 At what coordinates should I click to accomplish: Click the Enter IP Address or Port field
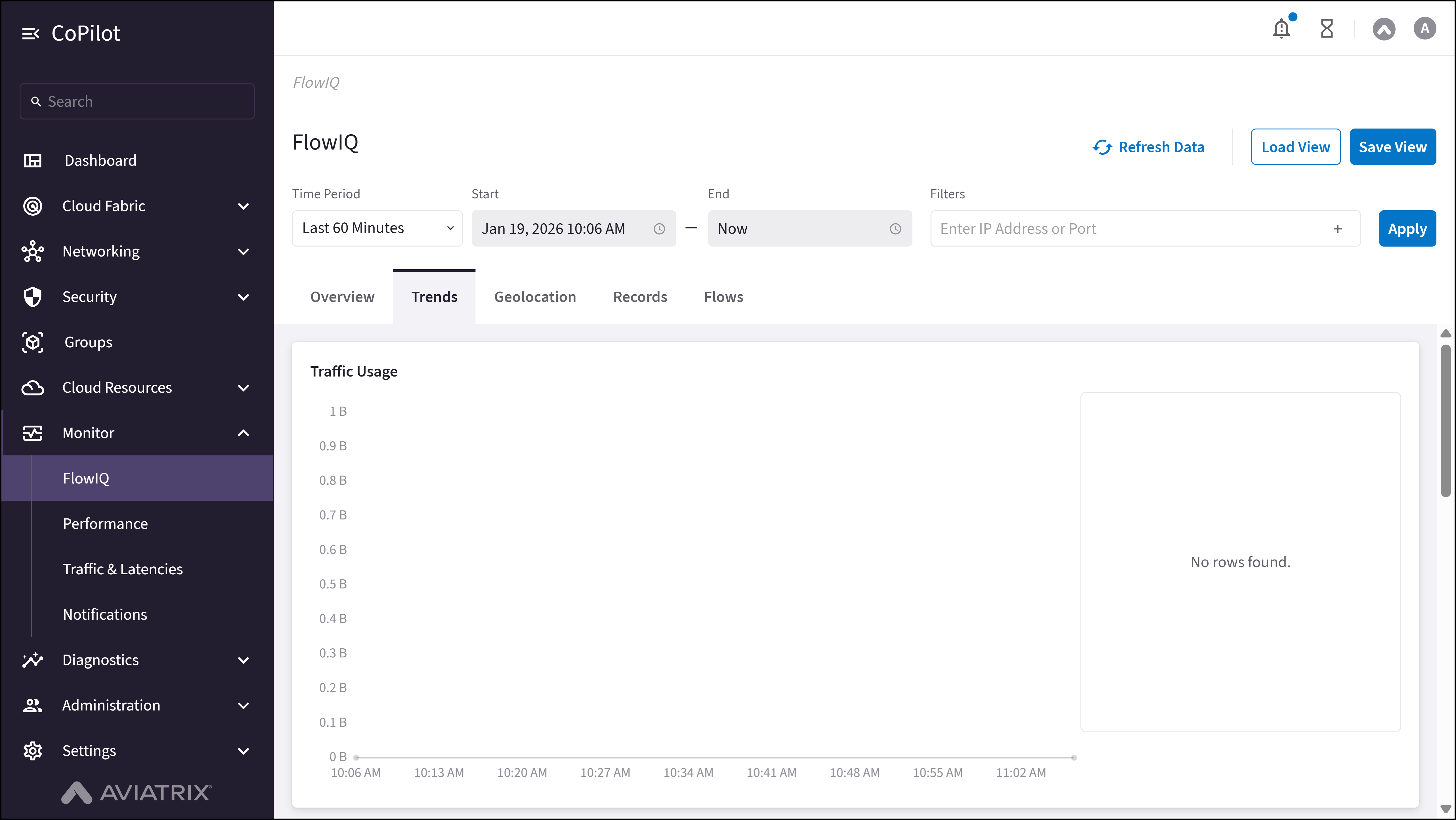tap(1130, 229)
